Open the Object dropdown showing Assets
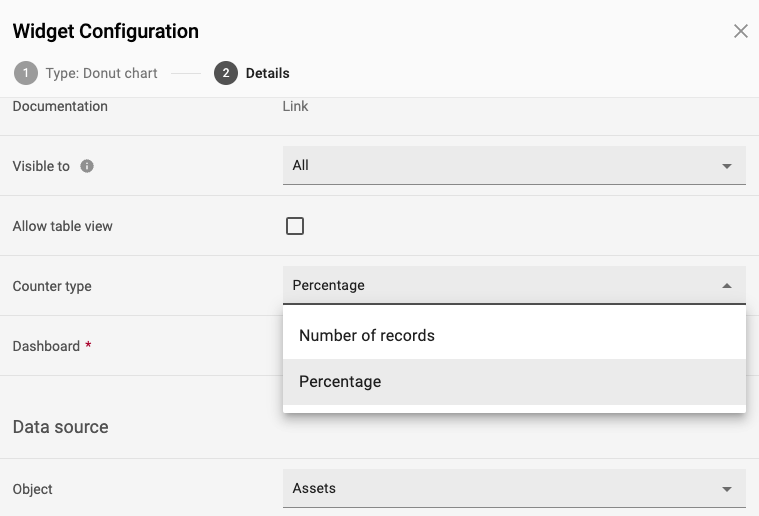 (514, 488)
